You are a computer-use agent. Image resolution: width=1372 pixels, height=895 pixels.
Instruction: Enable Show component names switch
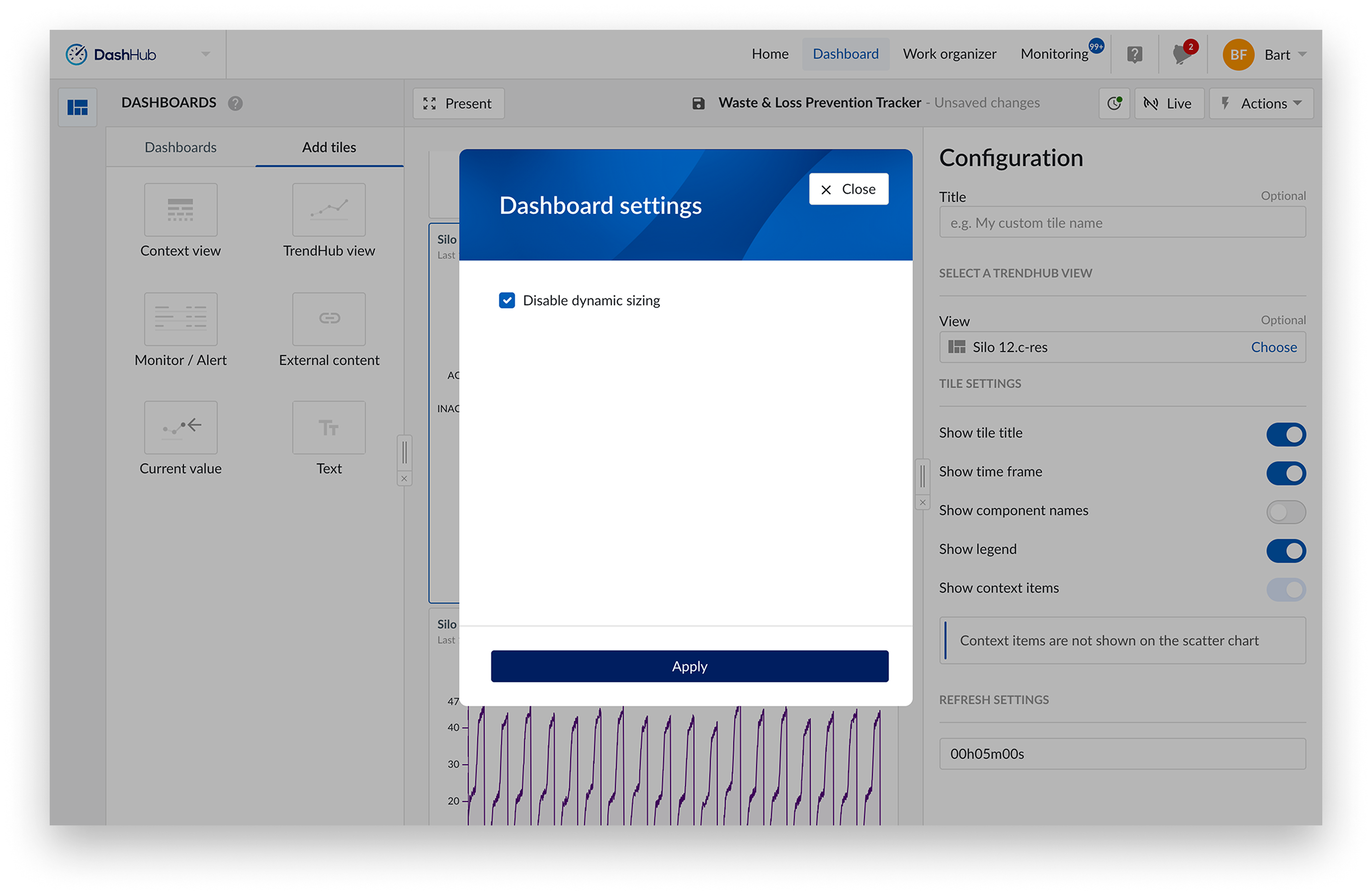tap(1286, 512)
